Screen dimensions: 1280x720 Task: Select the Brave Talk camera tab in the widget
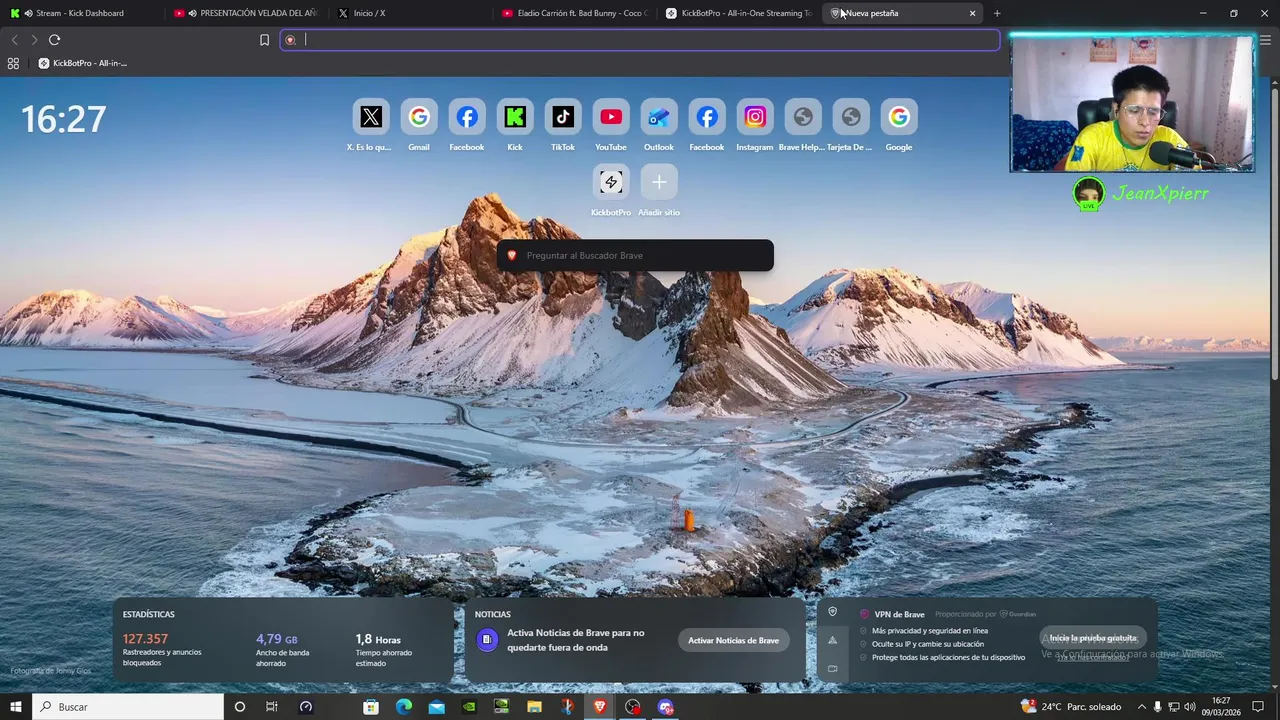pos(832,668)
